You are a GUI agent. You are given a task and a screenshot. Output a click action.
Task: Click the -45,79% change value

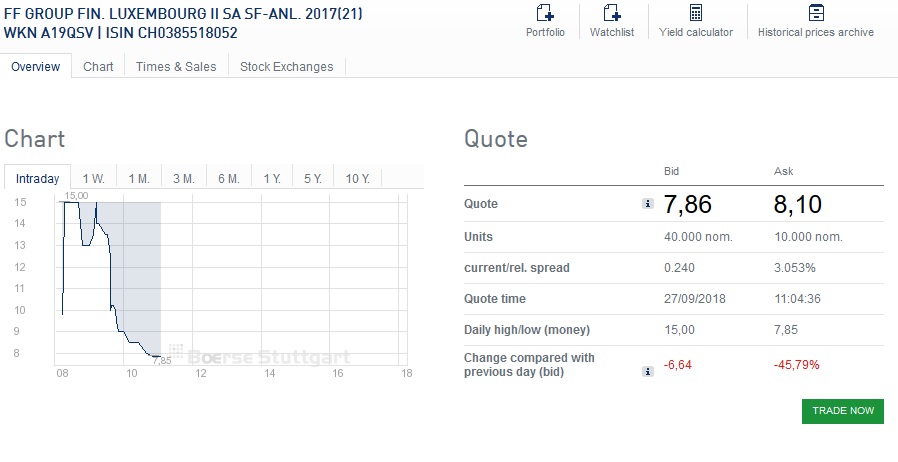point(797,365)
